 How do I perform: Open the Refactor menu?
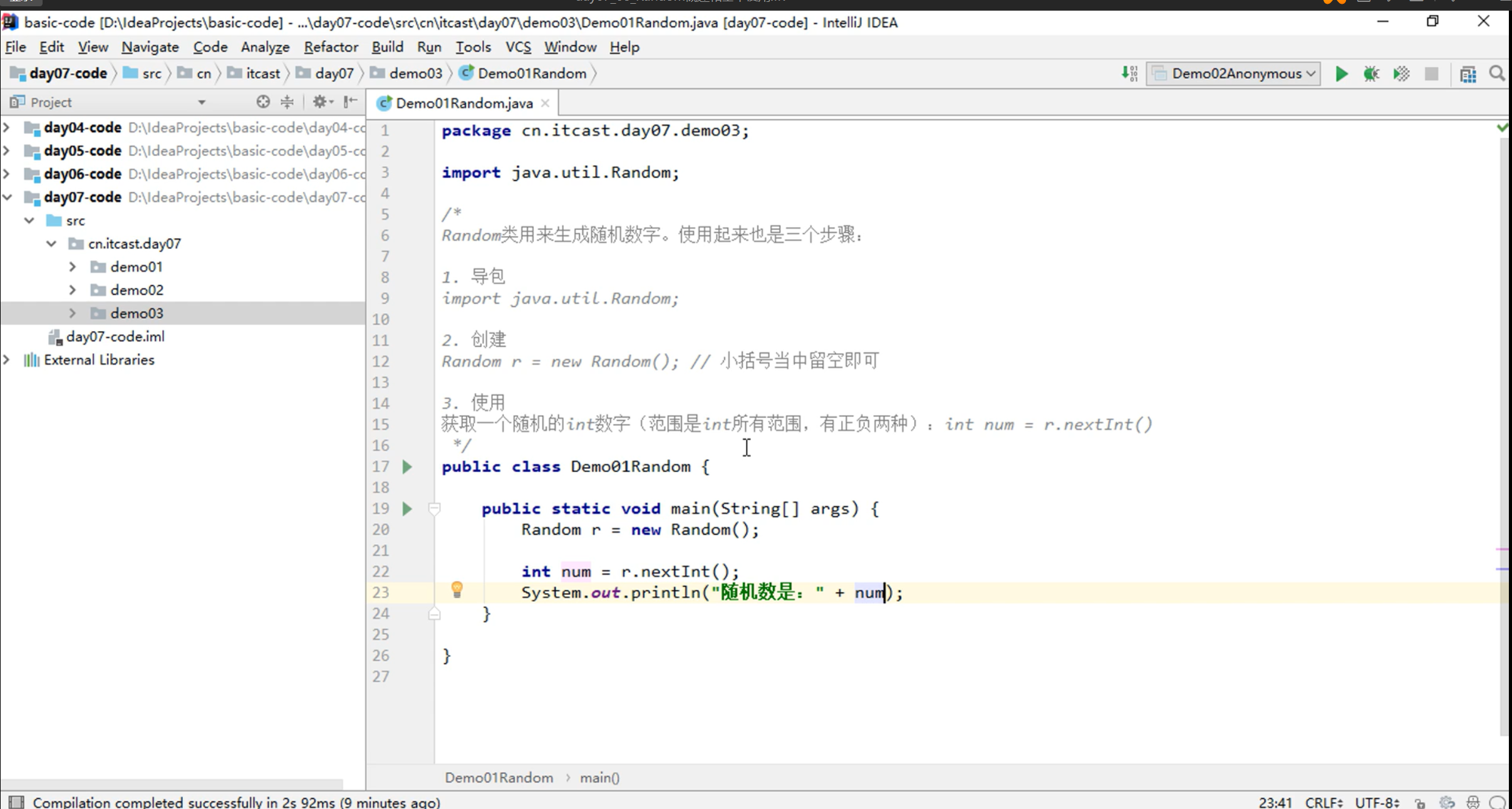click(331, 47)
